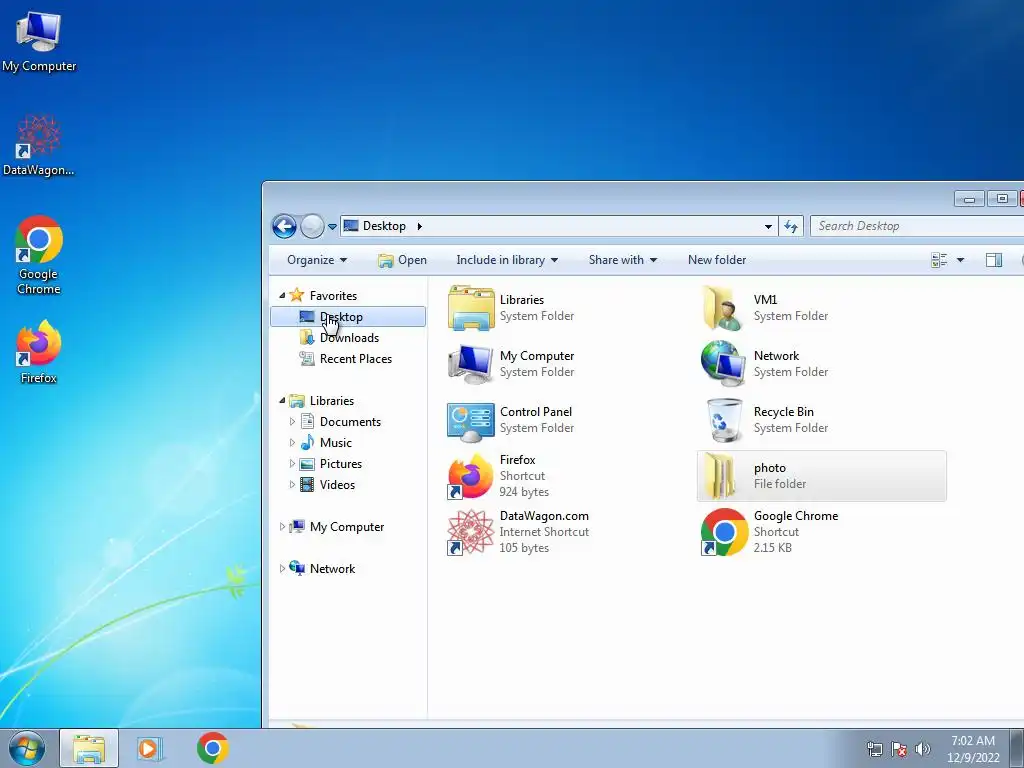
Task: Open the Organize menu
Action: pos(317,260)
